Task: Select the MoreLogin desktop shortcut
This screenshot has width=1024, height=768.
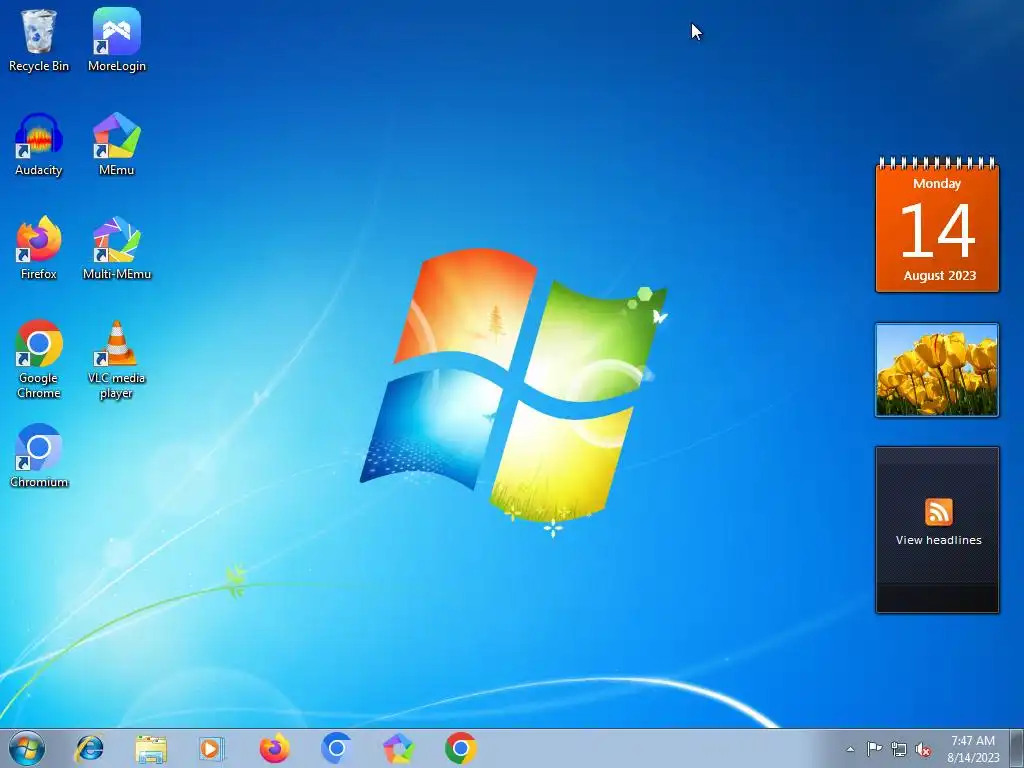Action: pos(117,40)
